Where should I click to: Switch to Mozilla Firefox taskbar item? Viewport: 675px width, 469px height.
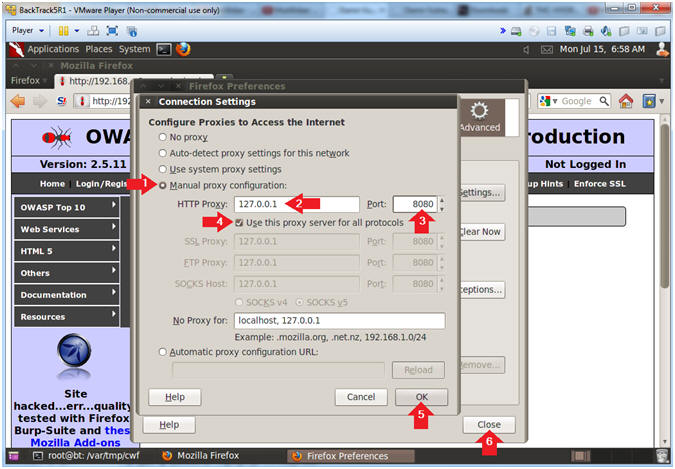(x=201, y=456)
